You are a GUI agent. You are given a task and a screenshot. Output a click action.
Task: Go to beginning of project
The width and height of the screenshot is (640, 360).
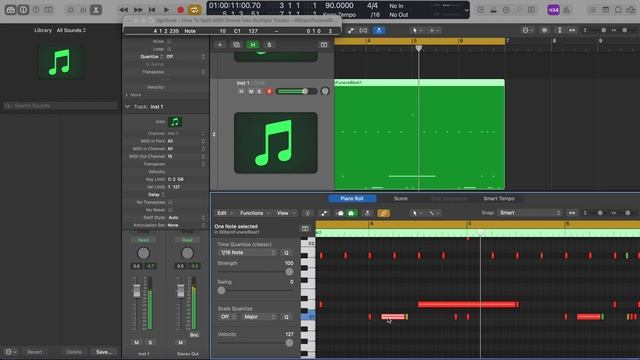pos(152,9)
